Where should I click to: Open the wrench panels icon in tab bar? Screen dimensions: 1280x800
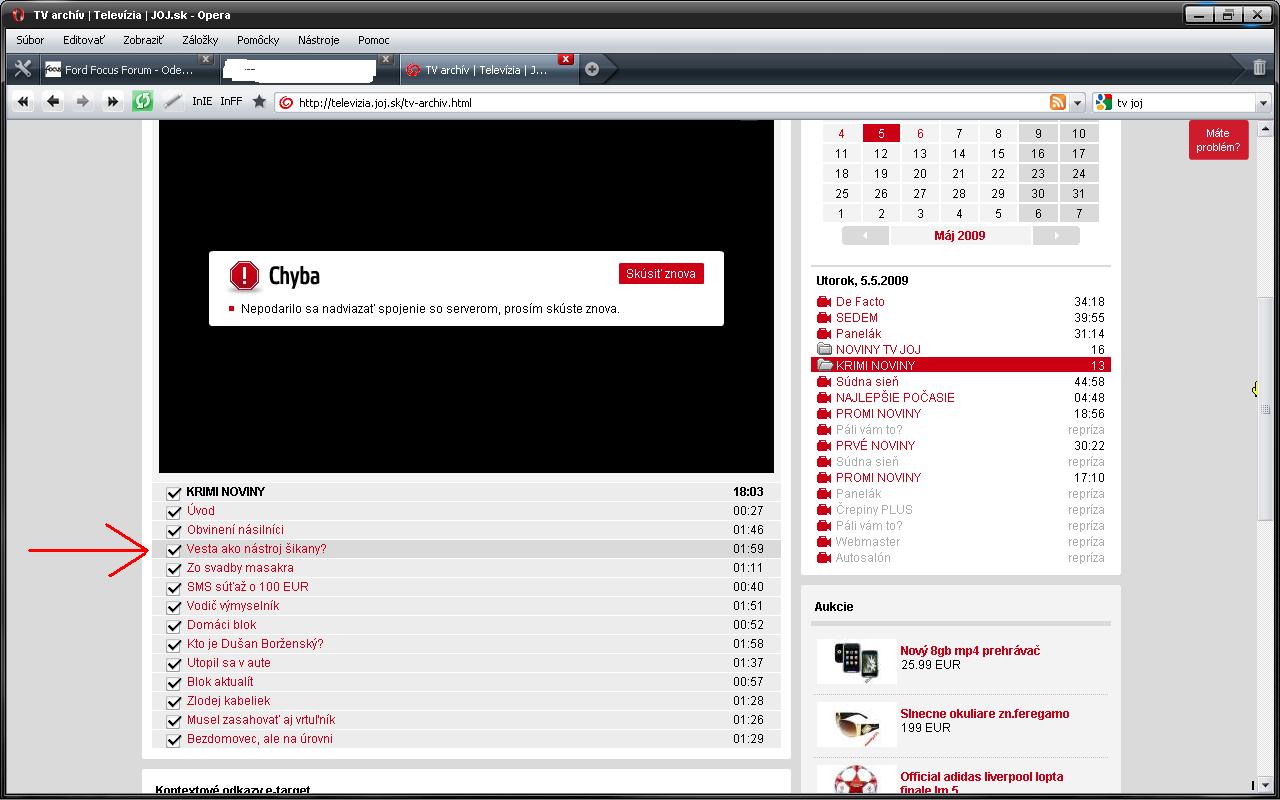(x=22, y=69)
